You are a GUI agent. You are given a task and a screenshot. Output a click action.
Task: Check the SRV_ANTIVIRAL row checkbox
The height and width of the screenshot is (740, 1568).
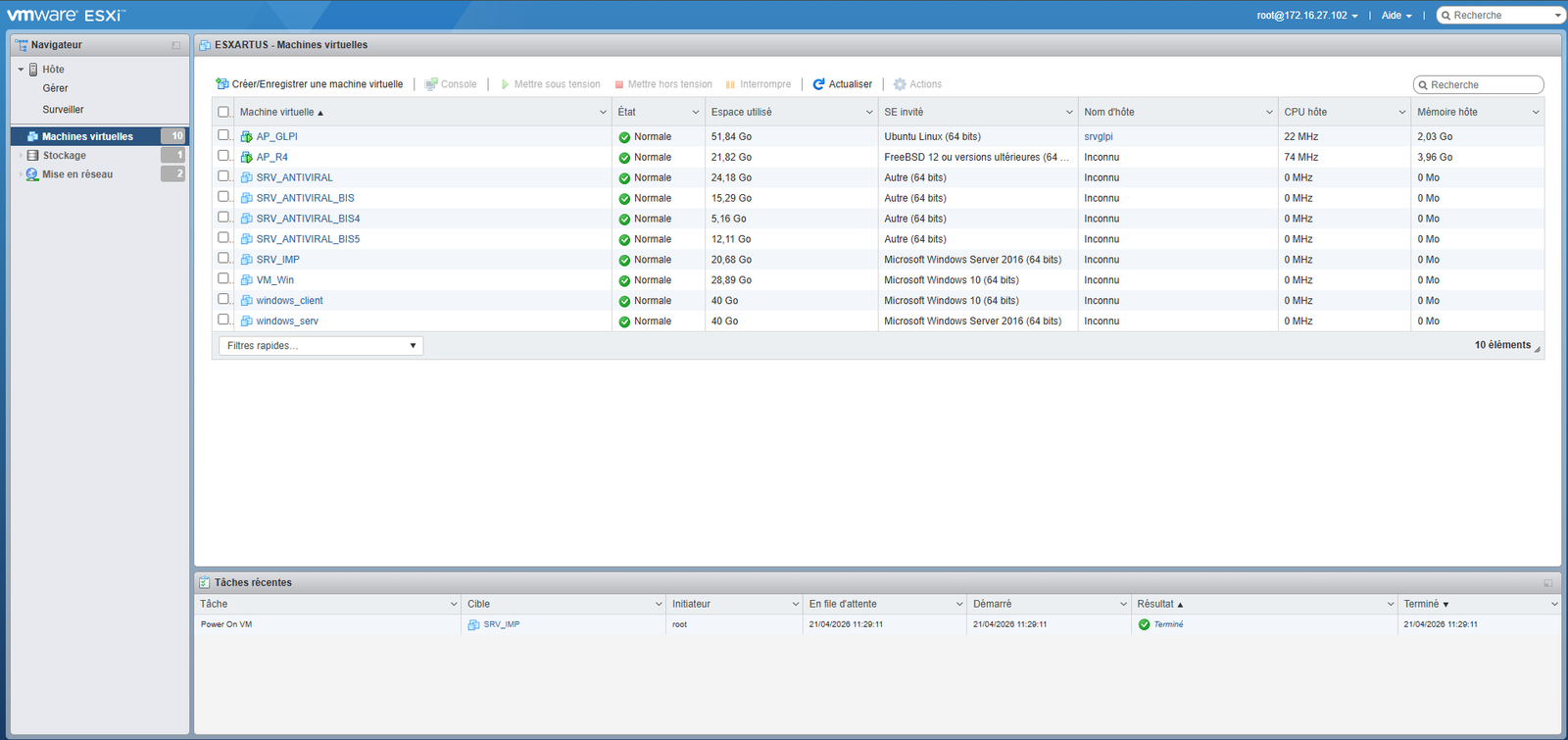223,176
